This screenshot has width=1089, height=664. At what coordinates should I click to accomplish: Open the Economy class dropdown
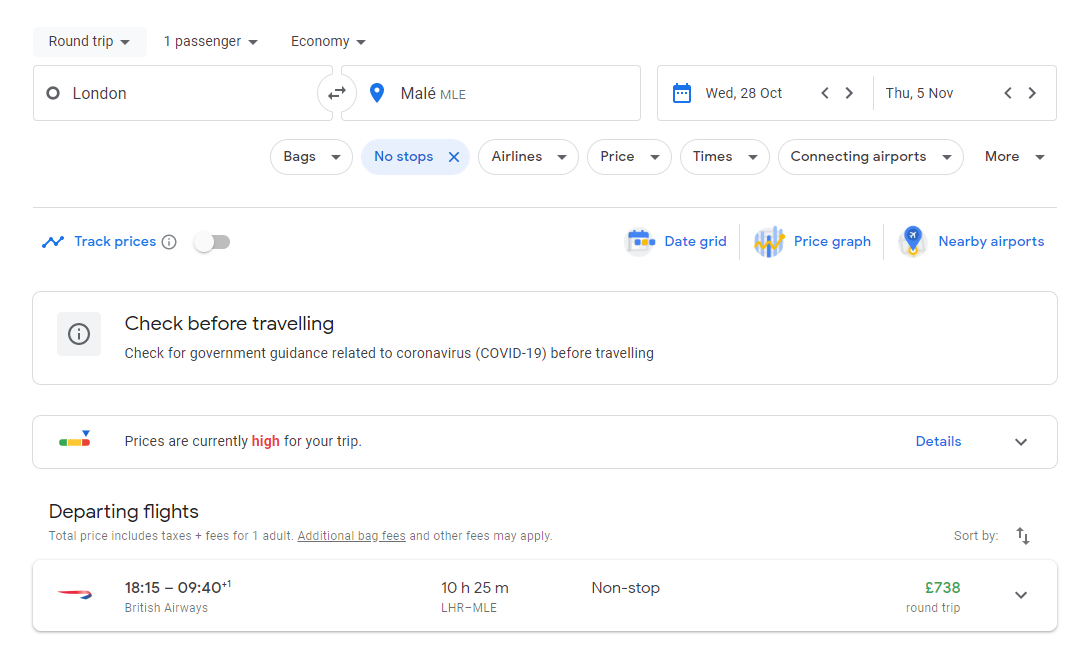click(328, 42)
